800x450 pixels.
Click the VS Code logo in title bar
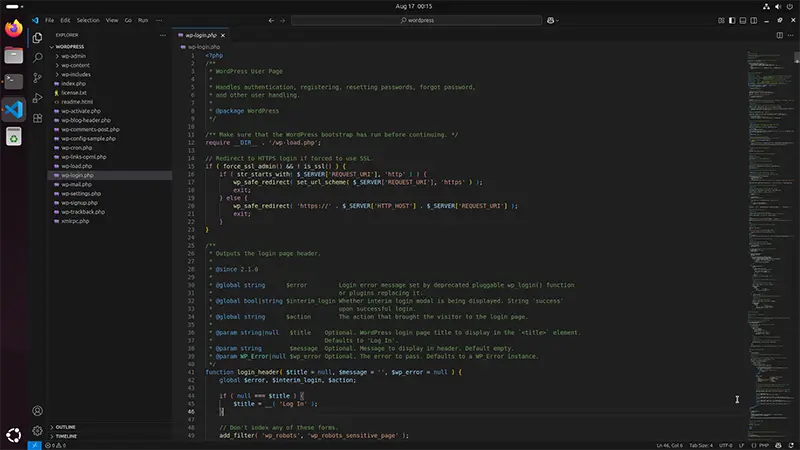pyautogui.click(x=35, y=20)
